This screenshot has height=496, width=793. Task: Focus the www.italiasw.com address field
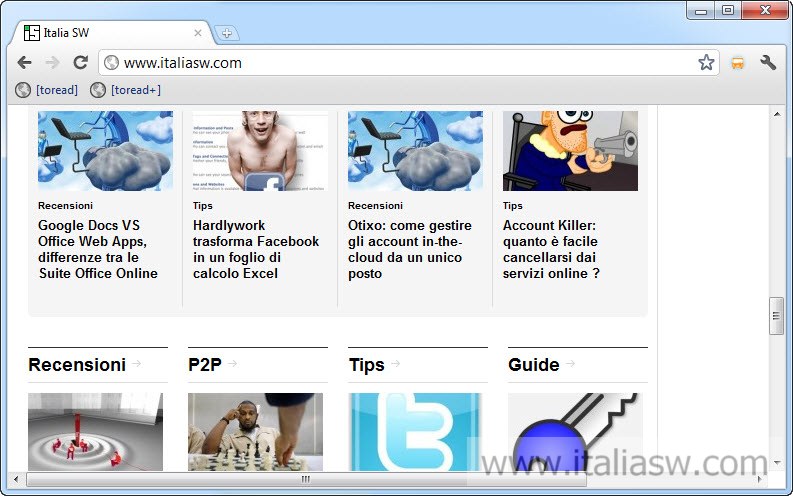409,63
